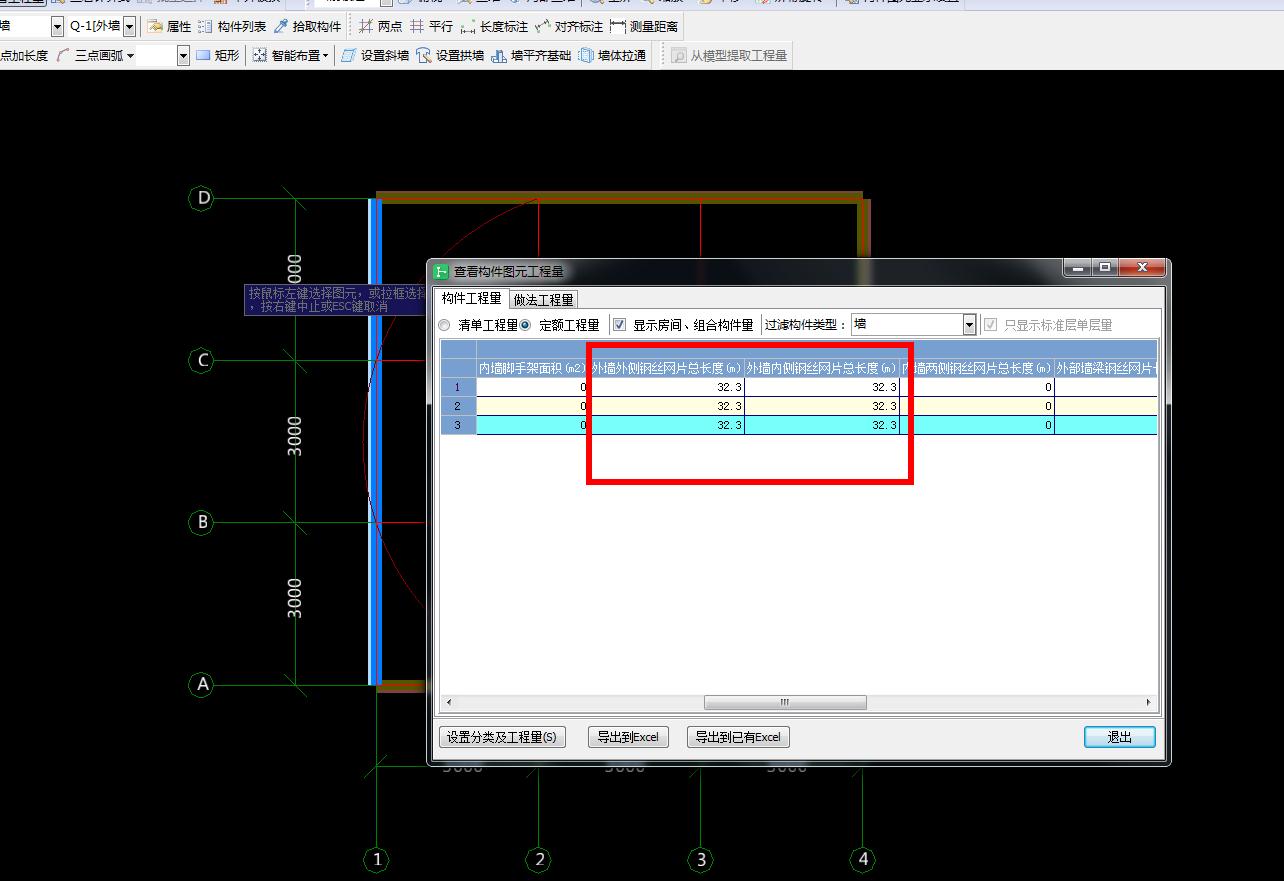
Task: Minimize the 查看构件图元工程量 dialog
Action: (1077, 268)
